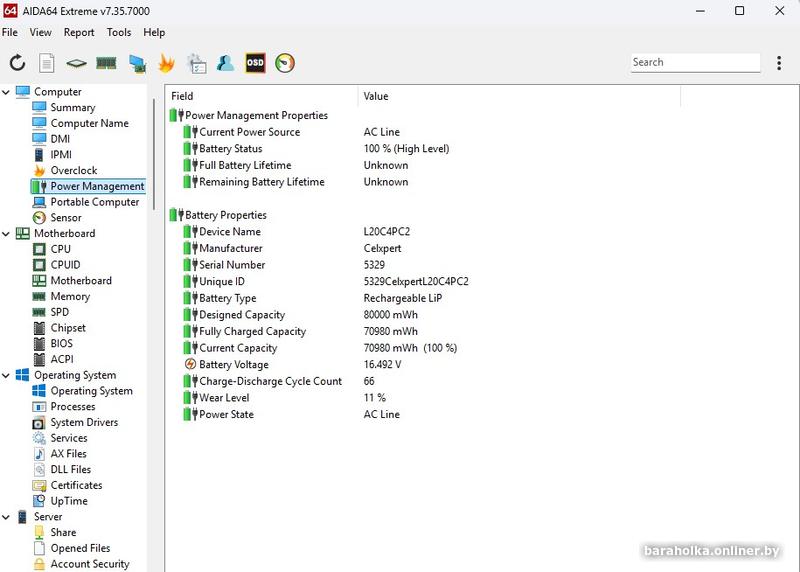The height and width of the screenshot is (572, 800).
Task: Click the AIDA64 app logo icon
Action: pos(10,10)
